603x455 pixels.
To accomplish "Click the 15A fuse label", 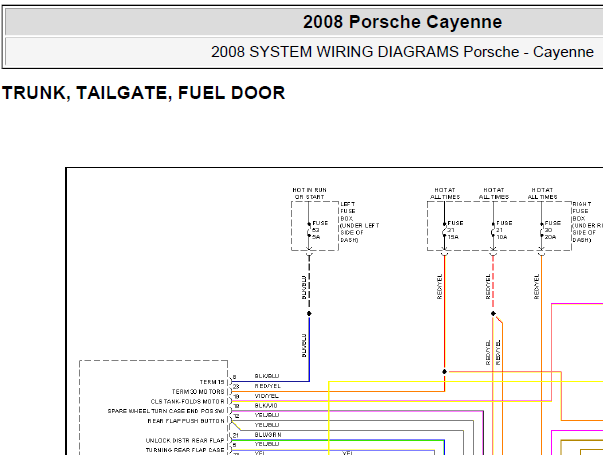I will pyautogui.click(x=453, y=237).
